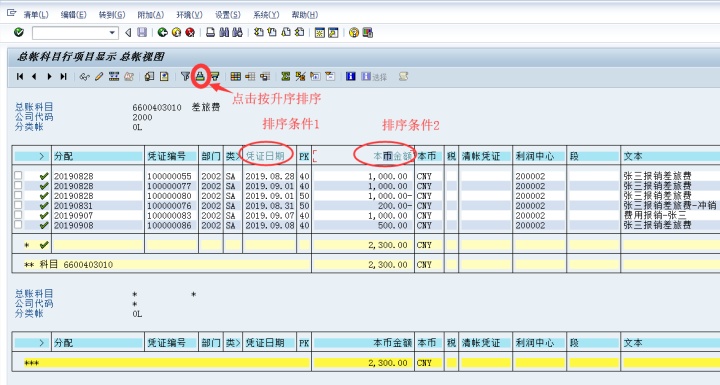
Task: Select the top table's 分配 column header
Action: (x=98, y=156)
